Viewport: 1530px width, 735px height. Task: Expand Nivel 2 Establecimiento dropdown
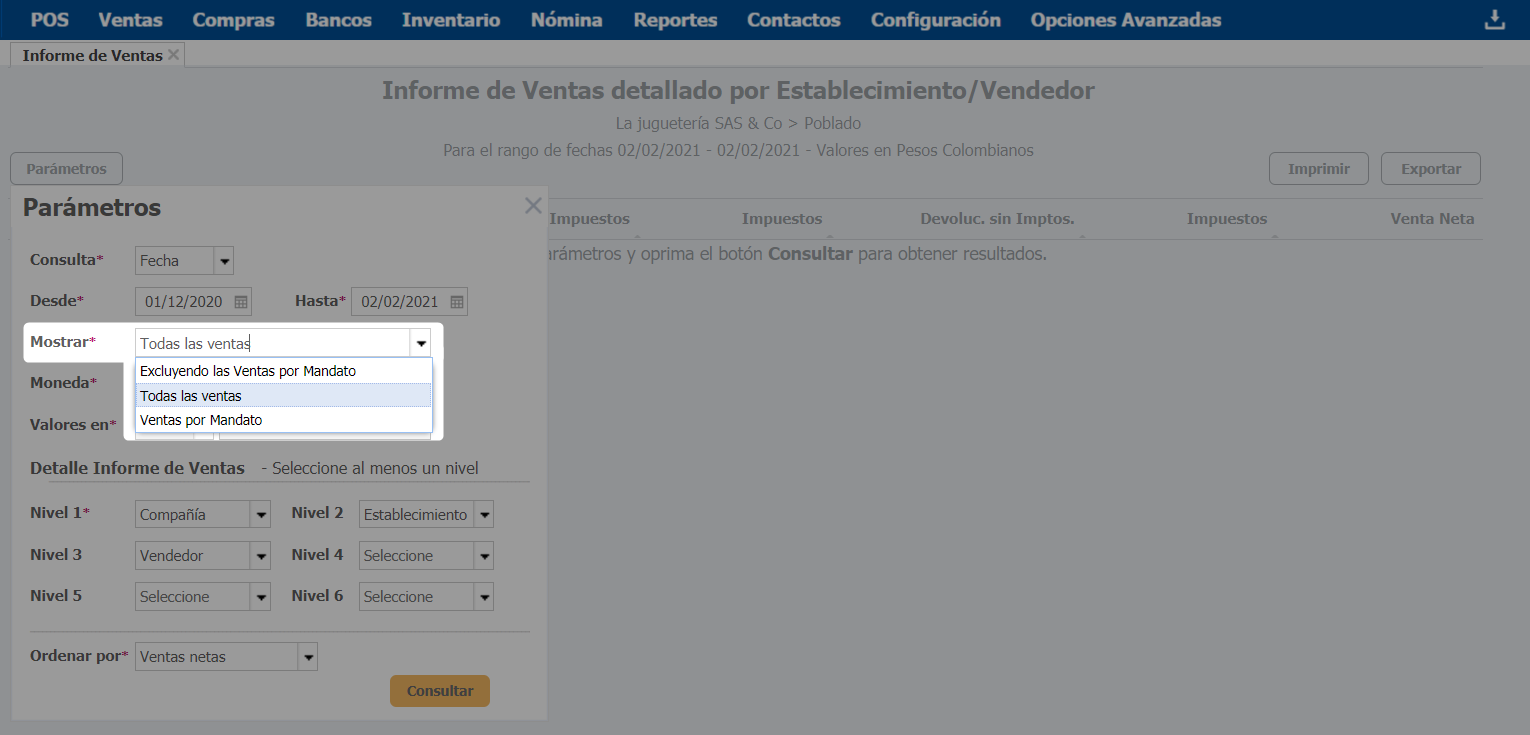[x=484, y=515]
